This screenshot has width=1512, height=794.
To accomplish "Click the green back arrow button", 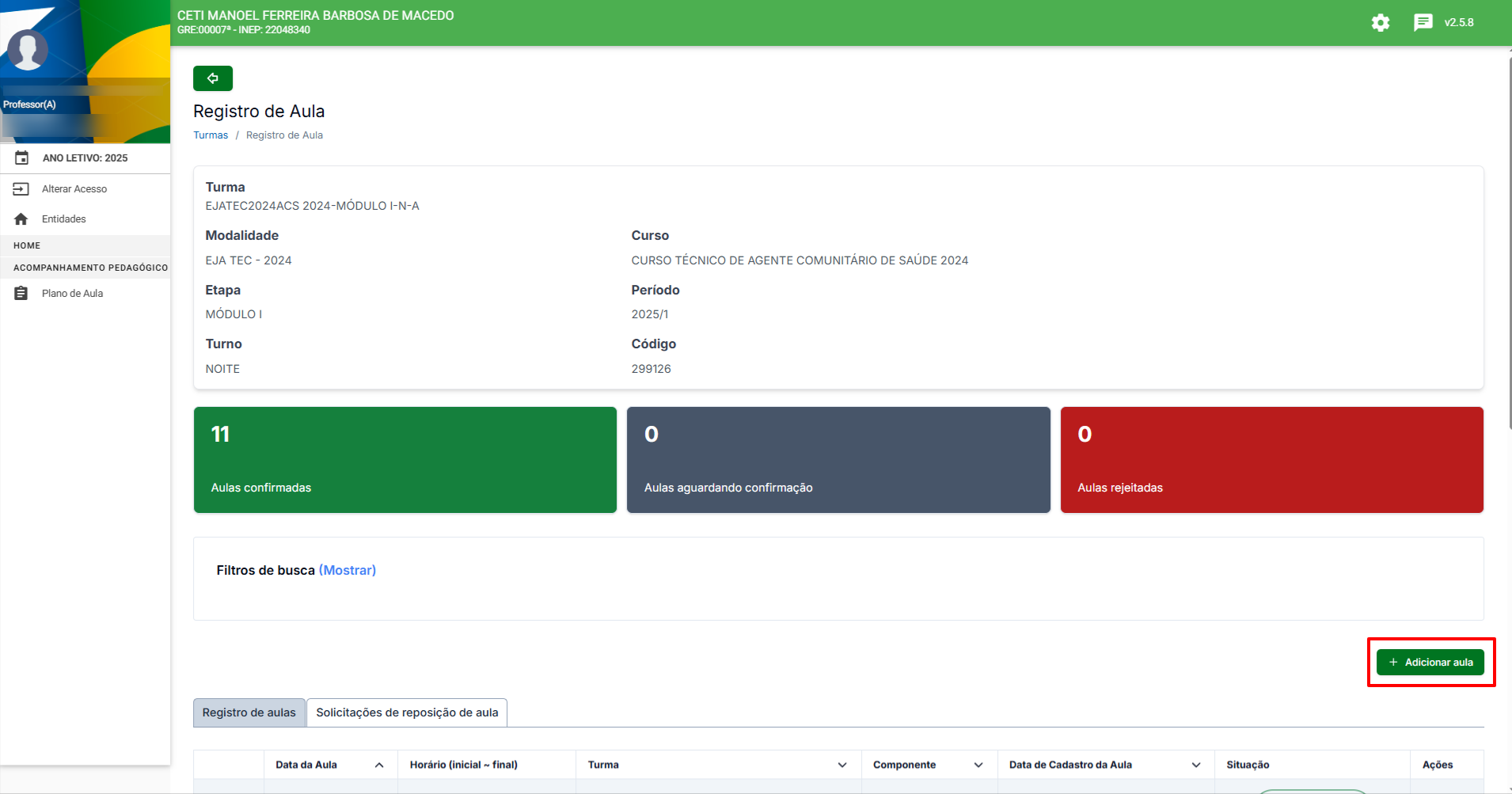I will click(x=212, y=78).
